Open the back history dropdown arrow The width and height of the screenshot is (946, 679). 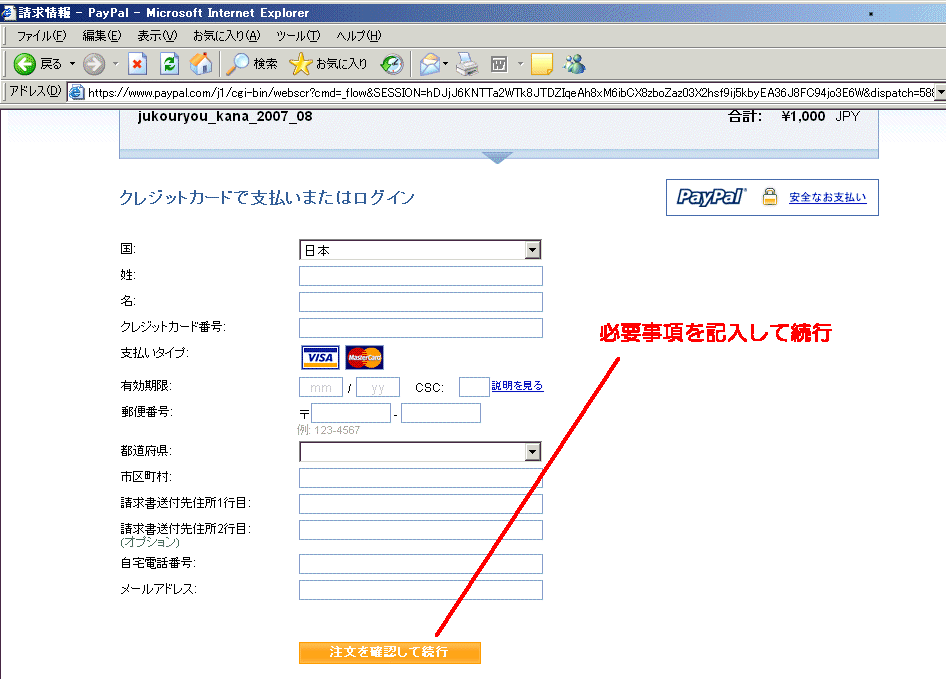72,64
